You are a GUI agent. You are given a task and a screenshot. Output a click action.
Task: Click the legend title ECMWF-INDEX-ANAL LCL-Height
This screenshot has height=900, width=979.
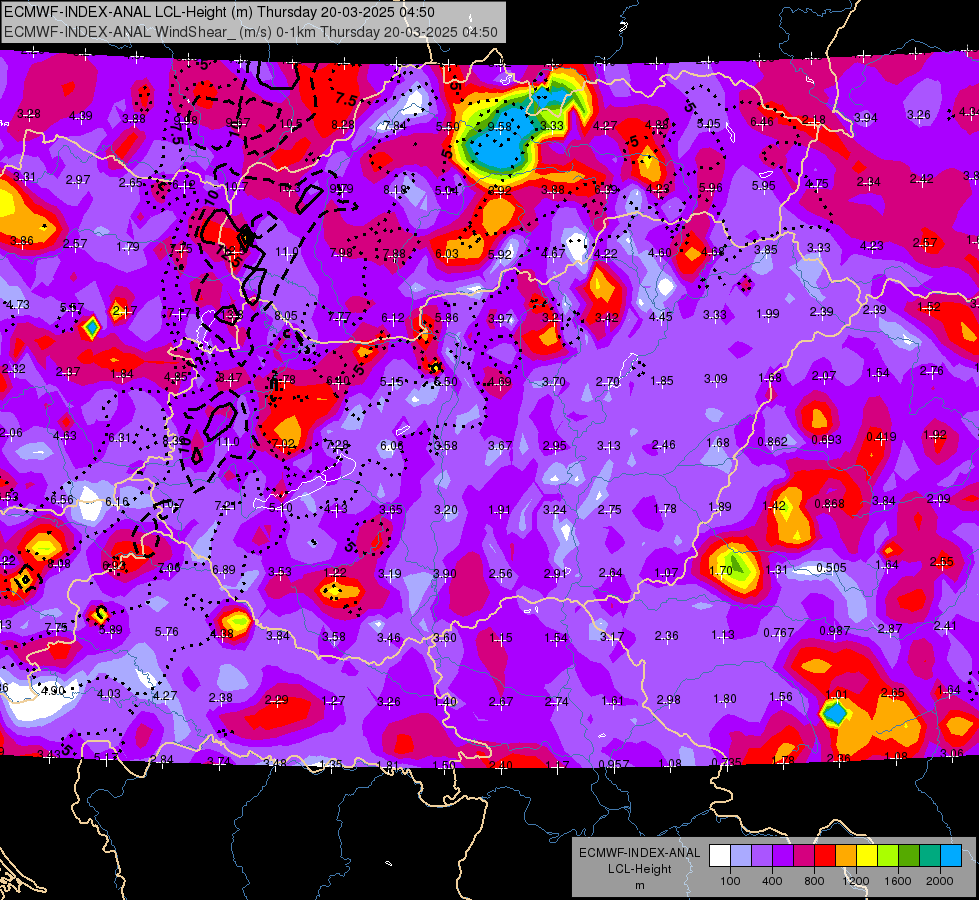click(639, 861)
